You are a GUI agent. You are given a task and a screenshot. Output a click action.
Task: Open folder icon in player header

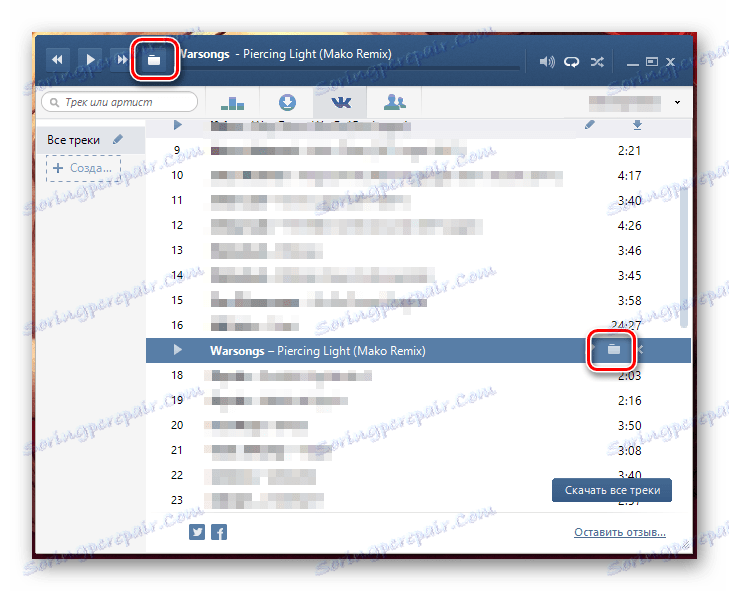(154, 60)
